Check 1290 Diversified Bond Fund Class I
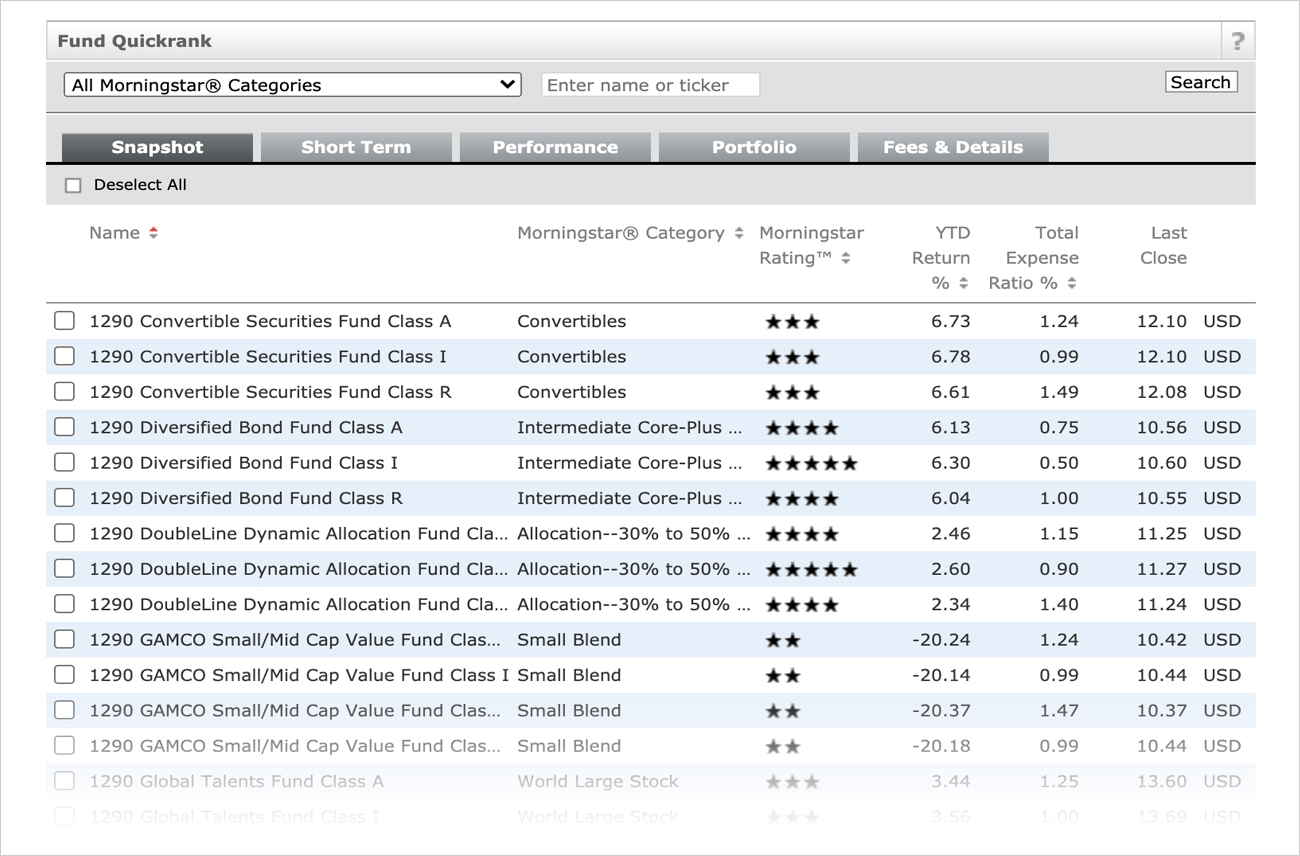Screen dimensions: 1300x856 [64, 463]
